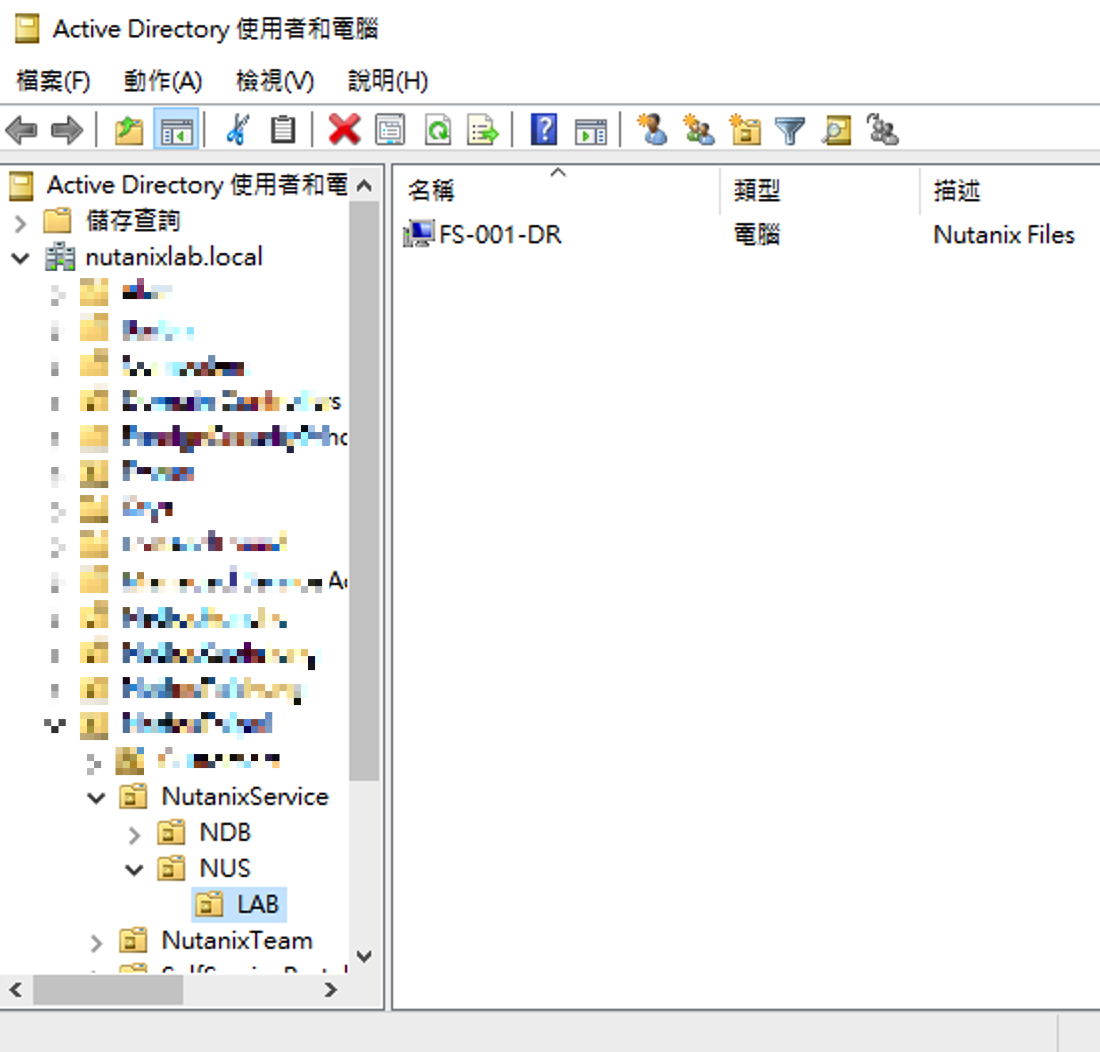Image resolution: width=1100 pixels, height=1052 pixels.
Task: Go up one level using folder icon
Action: [x=129, y=130]
